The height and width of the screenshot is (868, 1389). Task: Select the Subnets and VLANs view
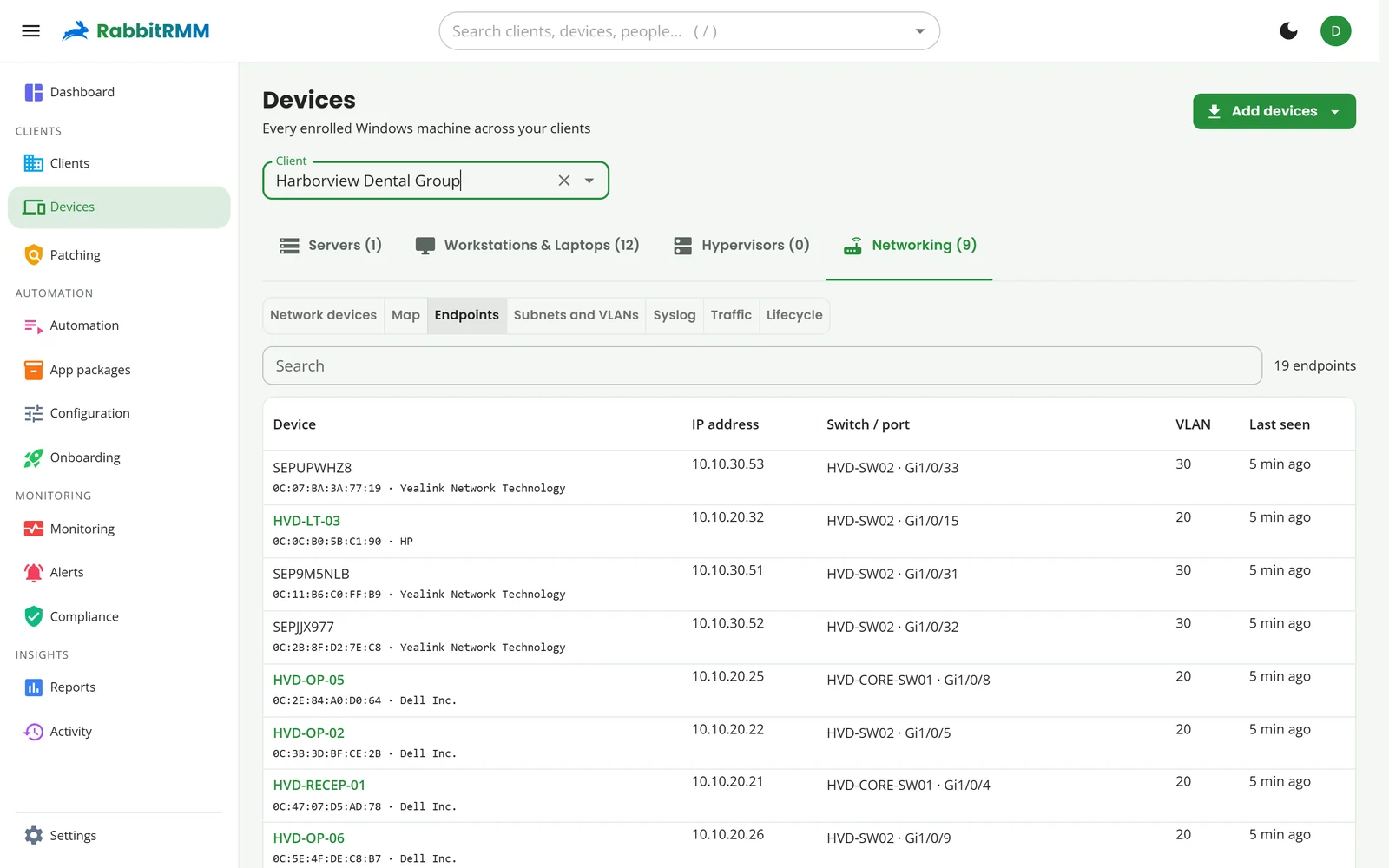click(576, 315)
